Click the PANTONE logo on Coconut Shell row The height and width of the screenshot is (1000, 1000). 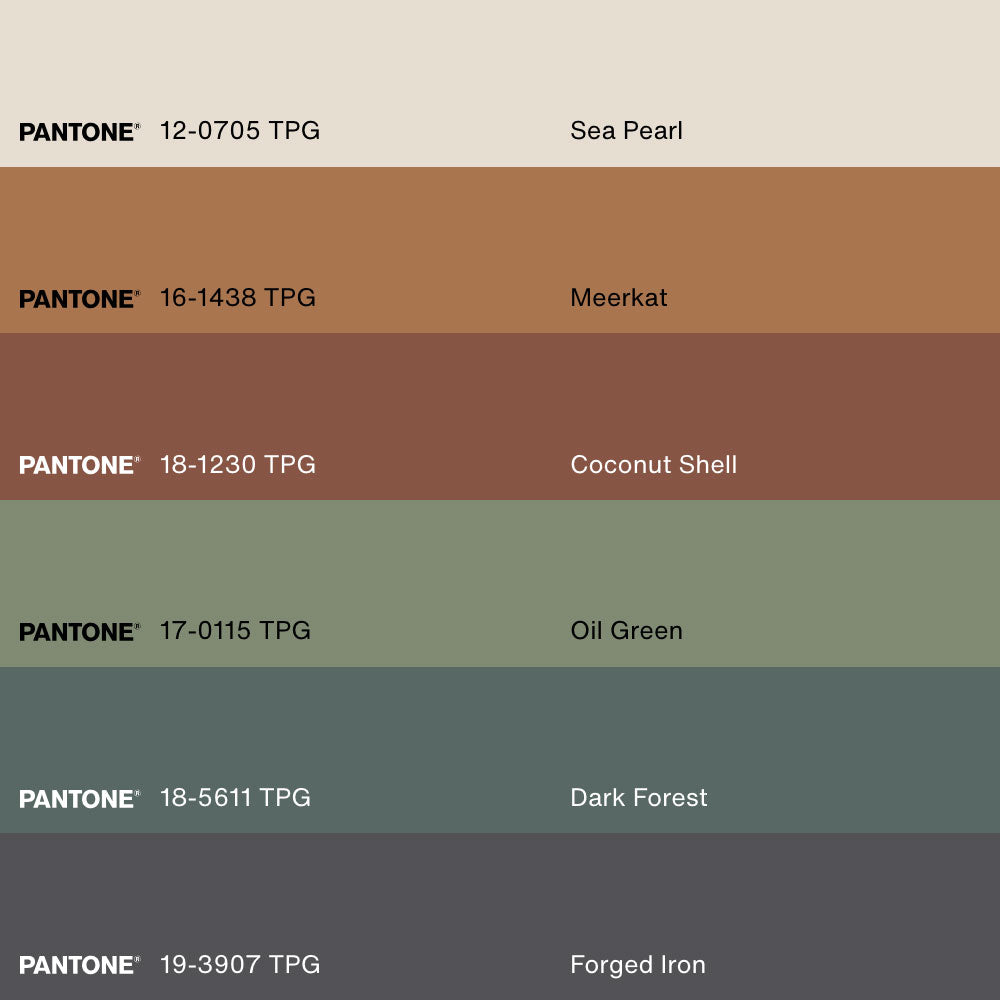tap(79, 465)
